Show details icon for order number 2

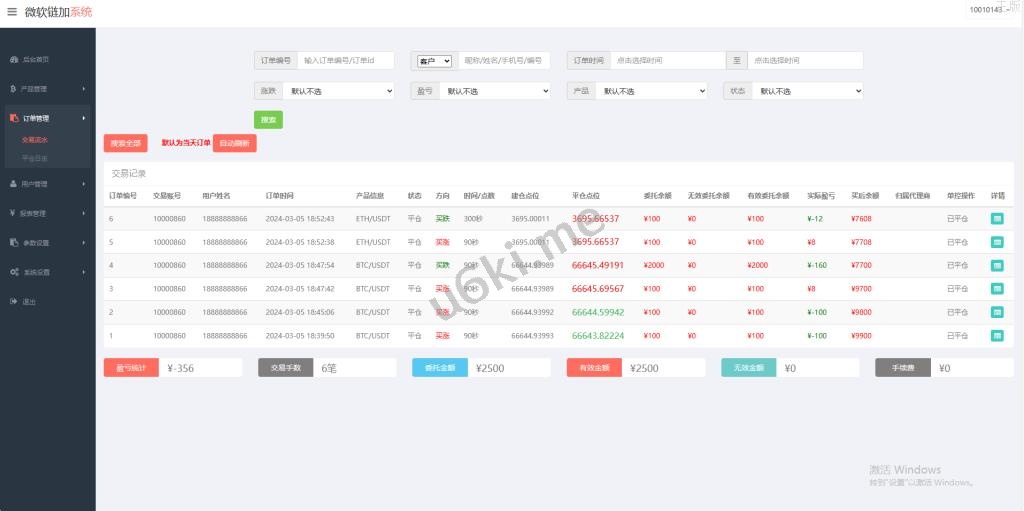click(x=997, y=312)
